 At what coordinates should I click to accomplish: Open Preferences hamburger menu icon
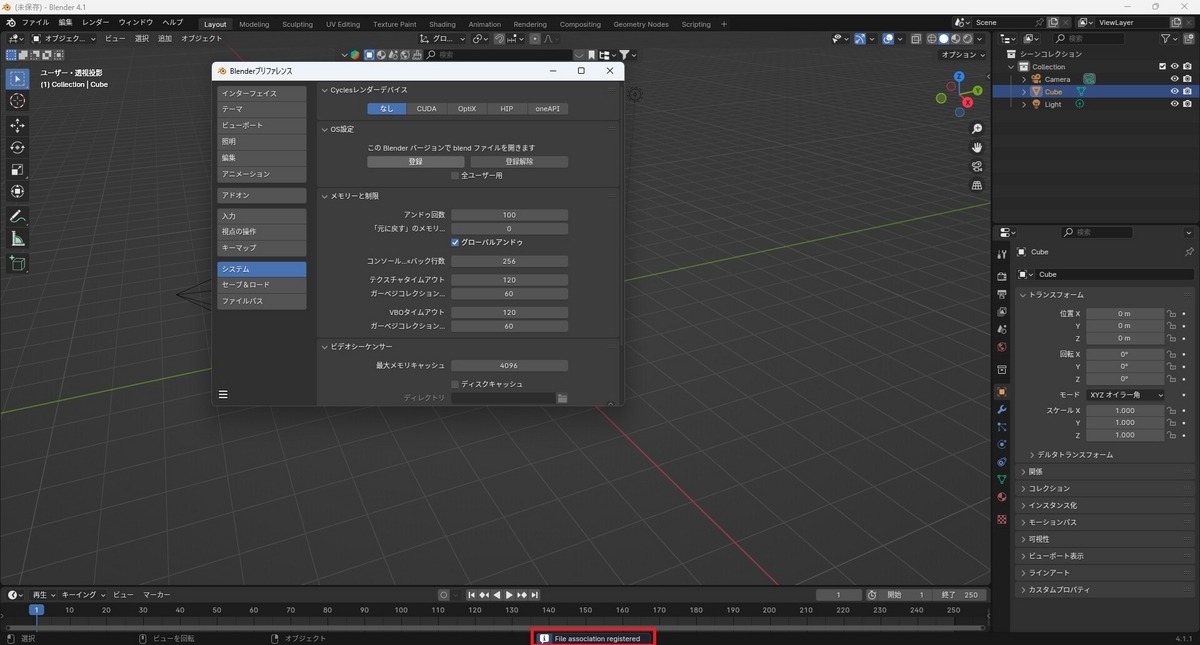point(223,394)
